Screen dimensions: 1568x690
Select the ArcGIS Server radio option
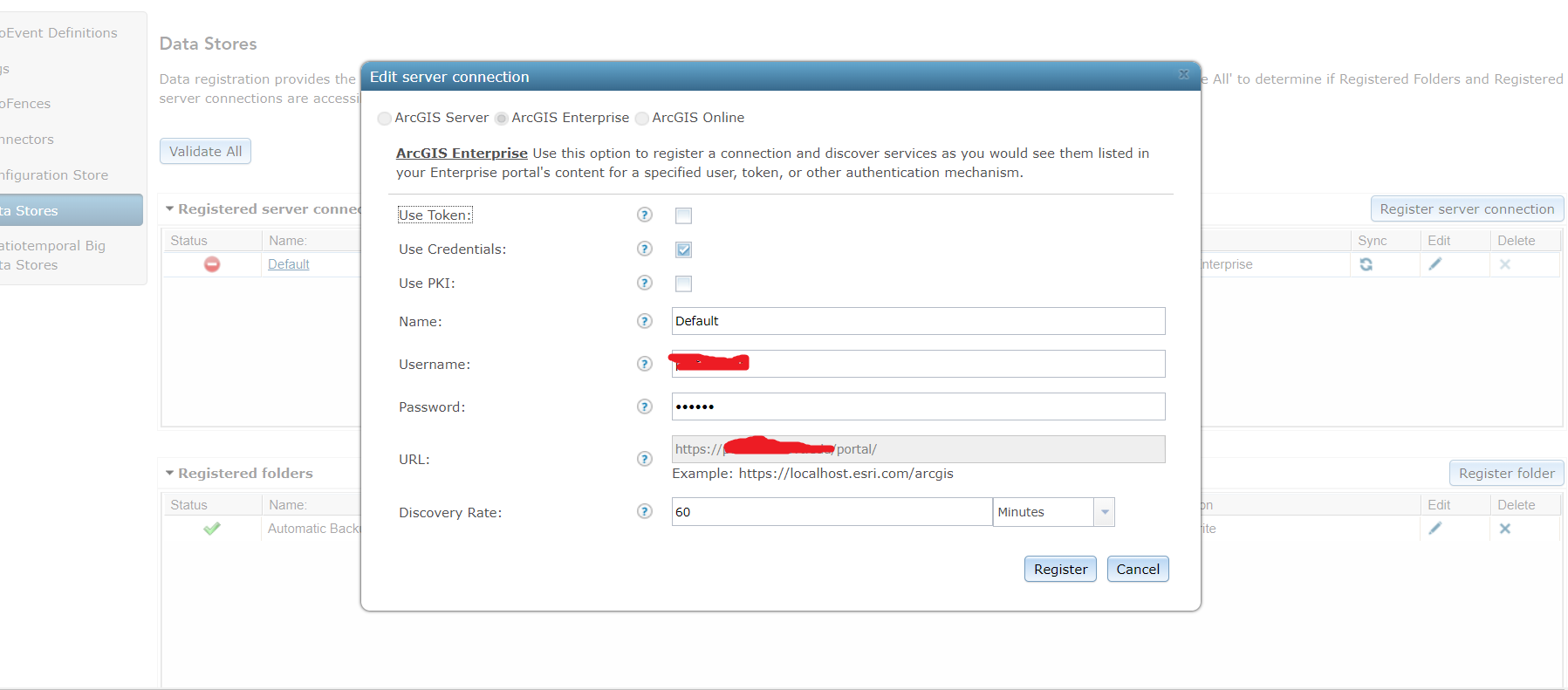coord(385,119)
